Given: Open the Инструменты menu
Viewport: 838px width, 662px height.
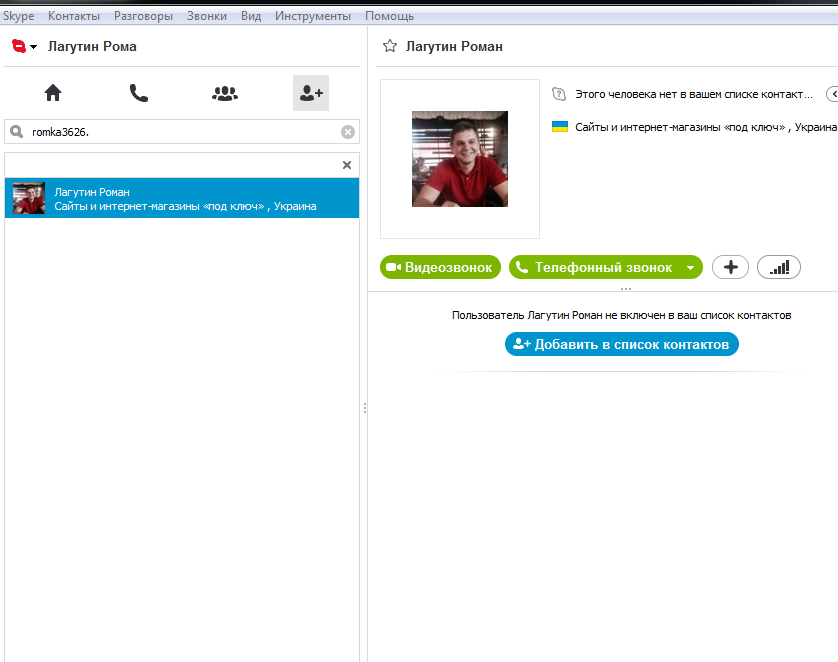Looking at the screenshot, I should pos(313,16).
